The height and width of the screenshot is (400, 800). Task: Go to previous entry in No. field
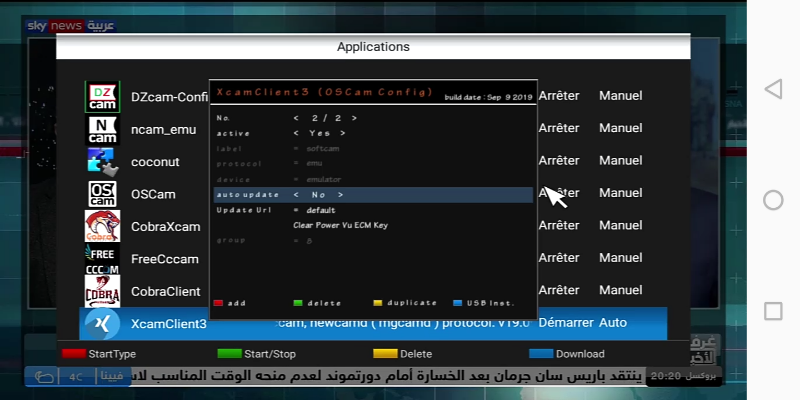296,118
